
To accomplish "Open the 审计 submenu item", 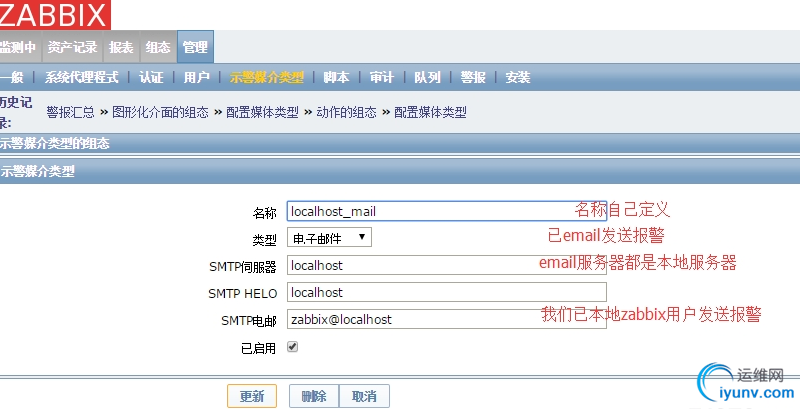I will click(x=382, y=78).
